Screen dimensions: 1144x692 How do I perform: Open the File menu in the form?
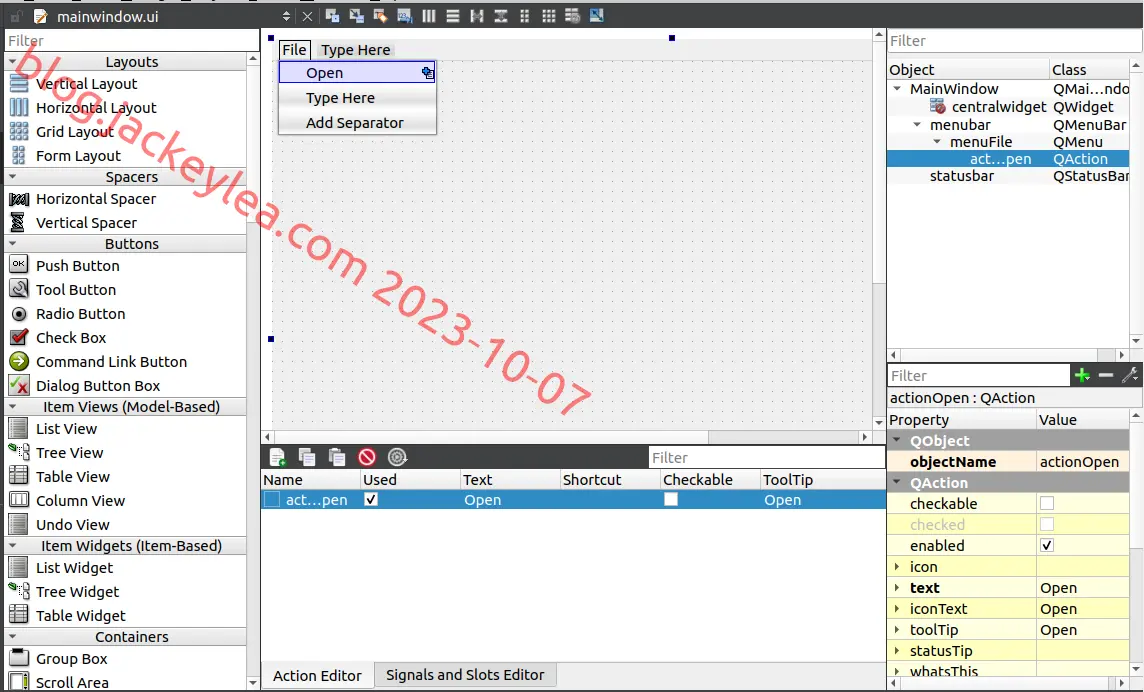coord(294,50)
